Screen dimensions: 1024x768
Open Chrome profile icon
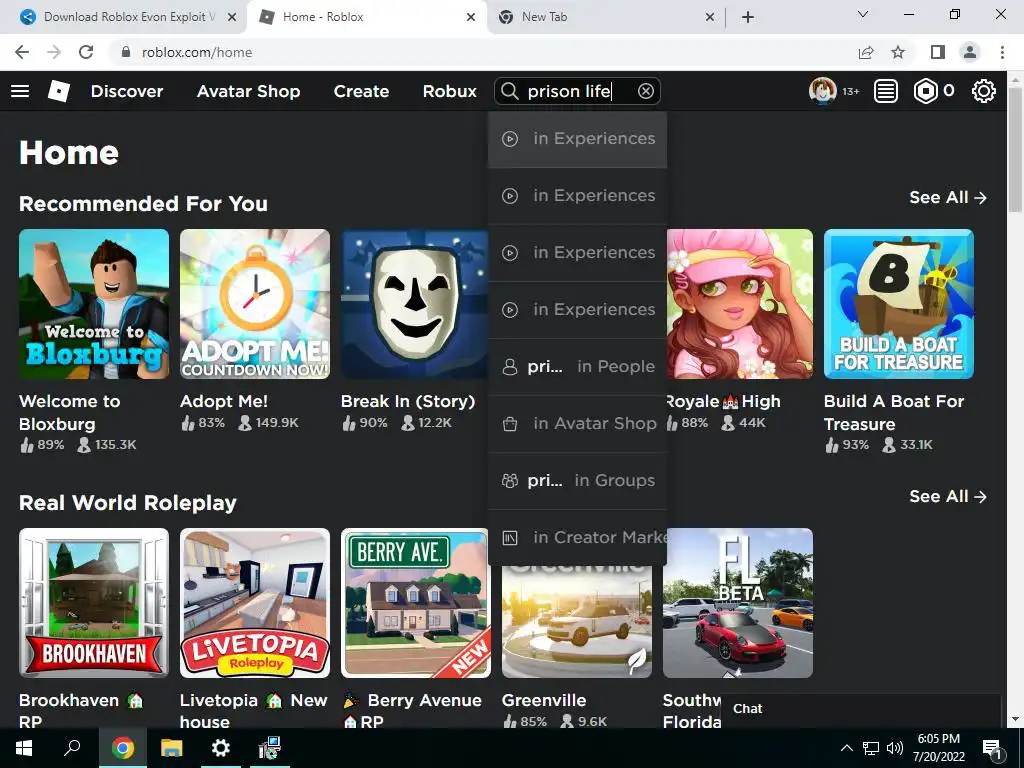click(970, 52)
